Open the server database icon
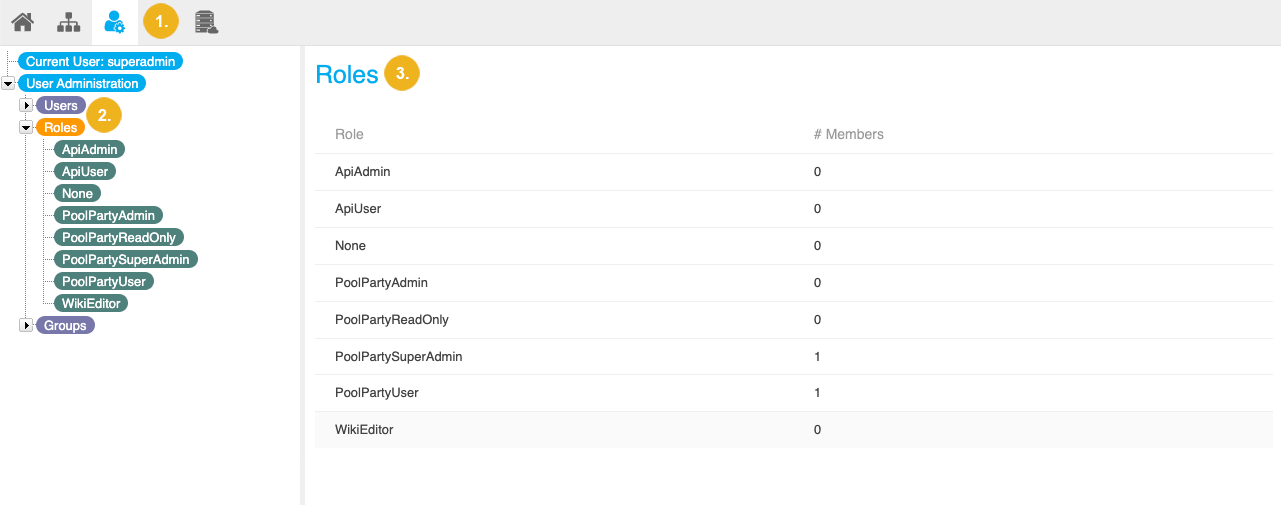The image size is (1281, 505). click(x=207, y=21)
